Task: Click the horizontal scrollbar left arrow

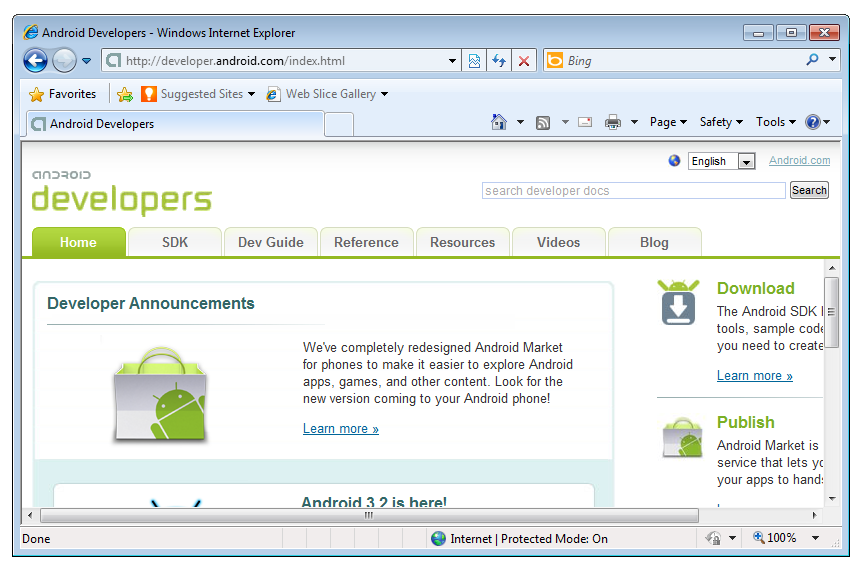Action: tap(30, 515)
